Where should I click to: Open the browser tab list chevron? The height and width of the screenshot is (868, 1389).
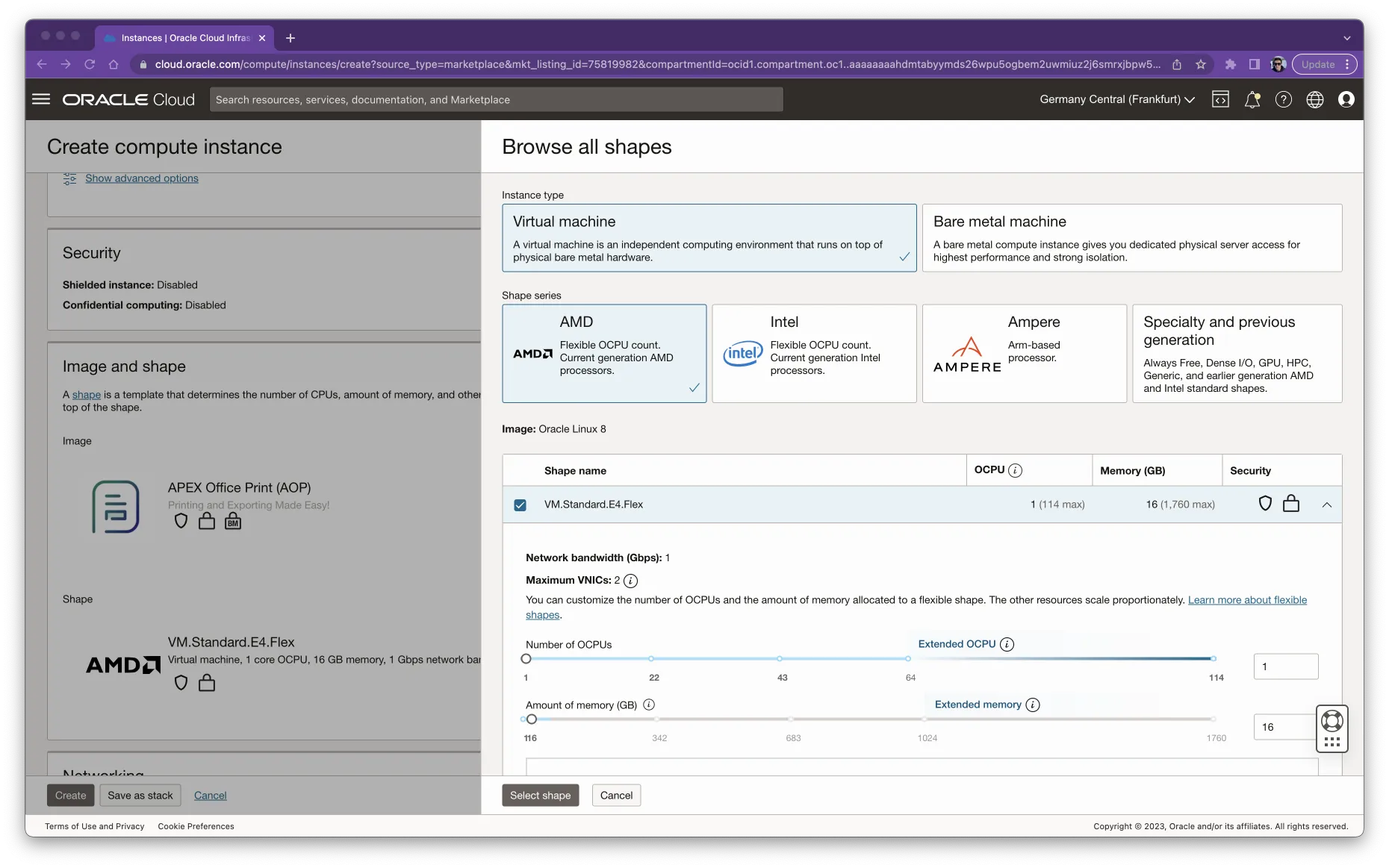coord(1347,38)
